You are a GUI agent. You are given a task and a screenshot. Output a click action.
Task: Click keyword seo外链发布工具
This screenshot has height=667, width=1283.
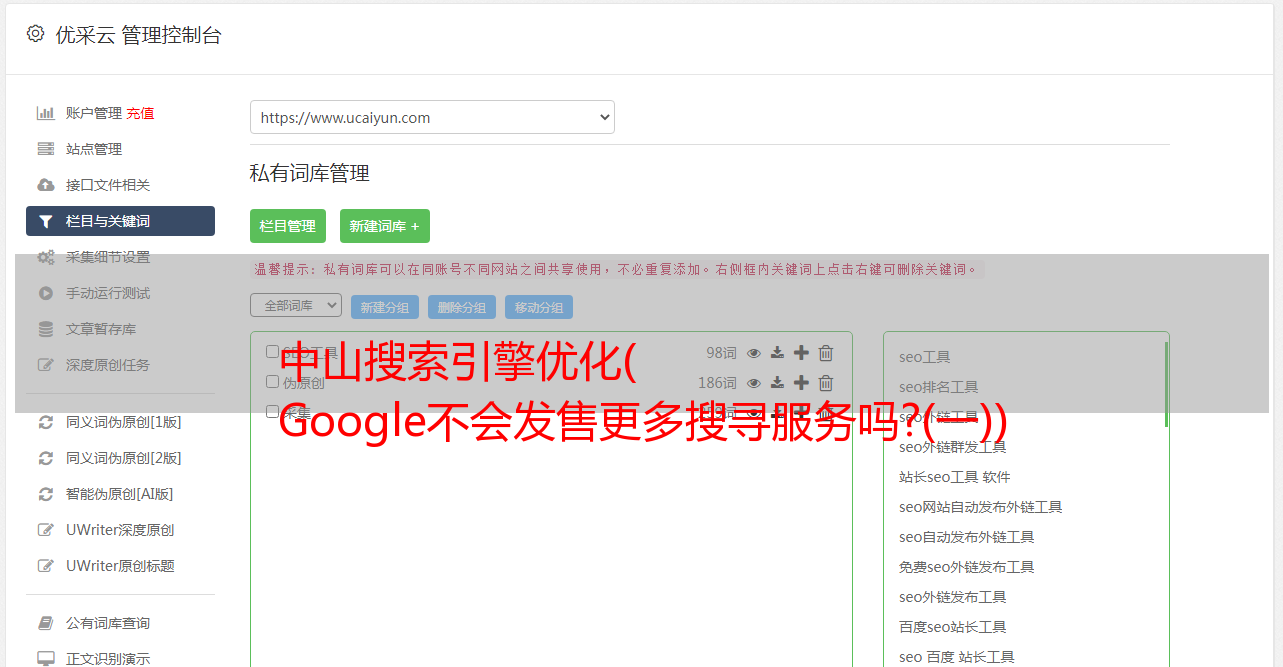coord(953,597)
